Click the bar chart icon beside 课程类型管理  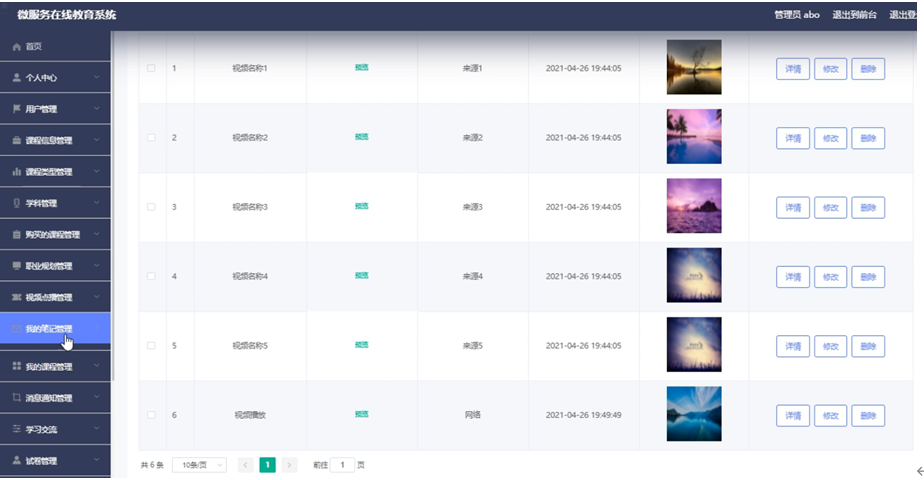point(16,171)
